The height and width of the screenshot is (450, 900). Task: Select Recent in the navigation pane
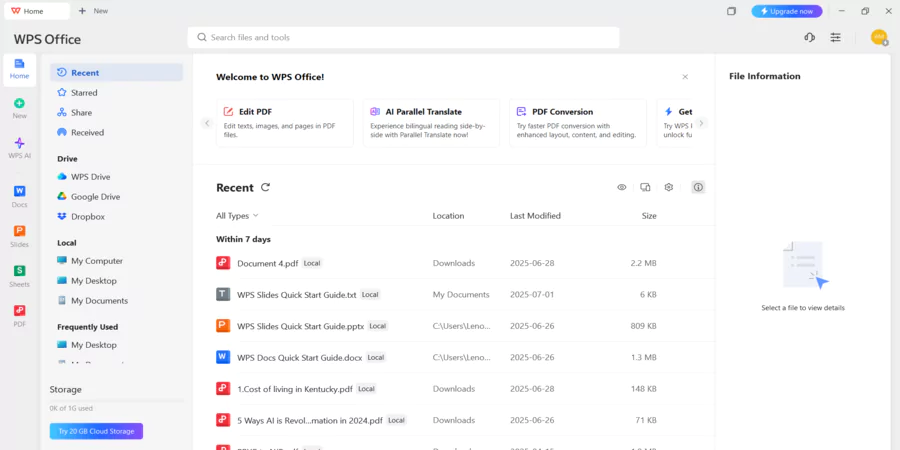click(117, 73)
